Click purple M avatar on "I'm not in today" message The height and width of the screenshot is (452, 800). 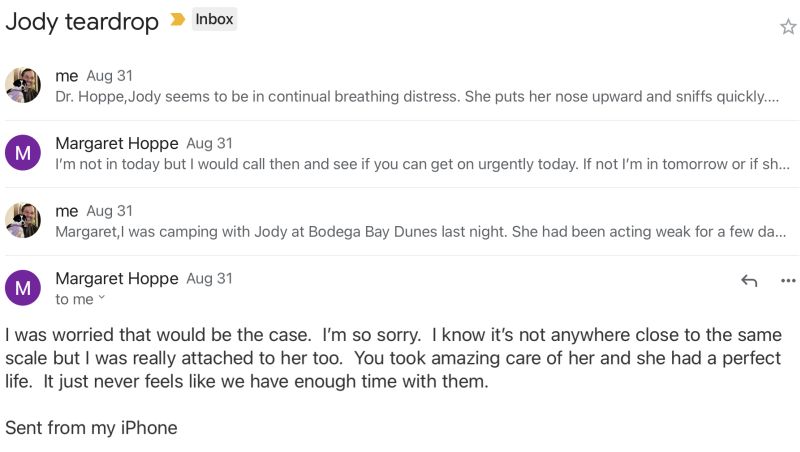[23, 153]
